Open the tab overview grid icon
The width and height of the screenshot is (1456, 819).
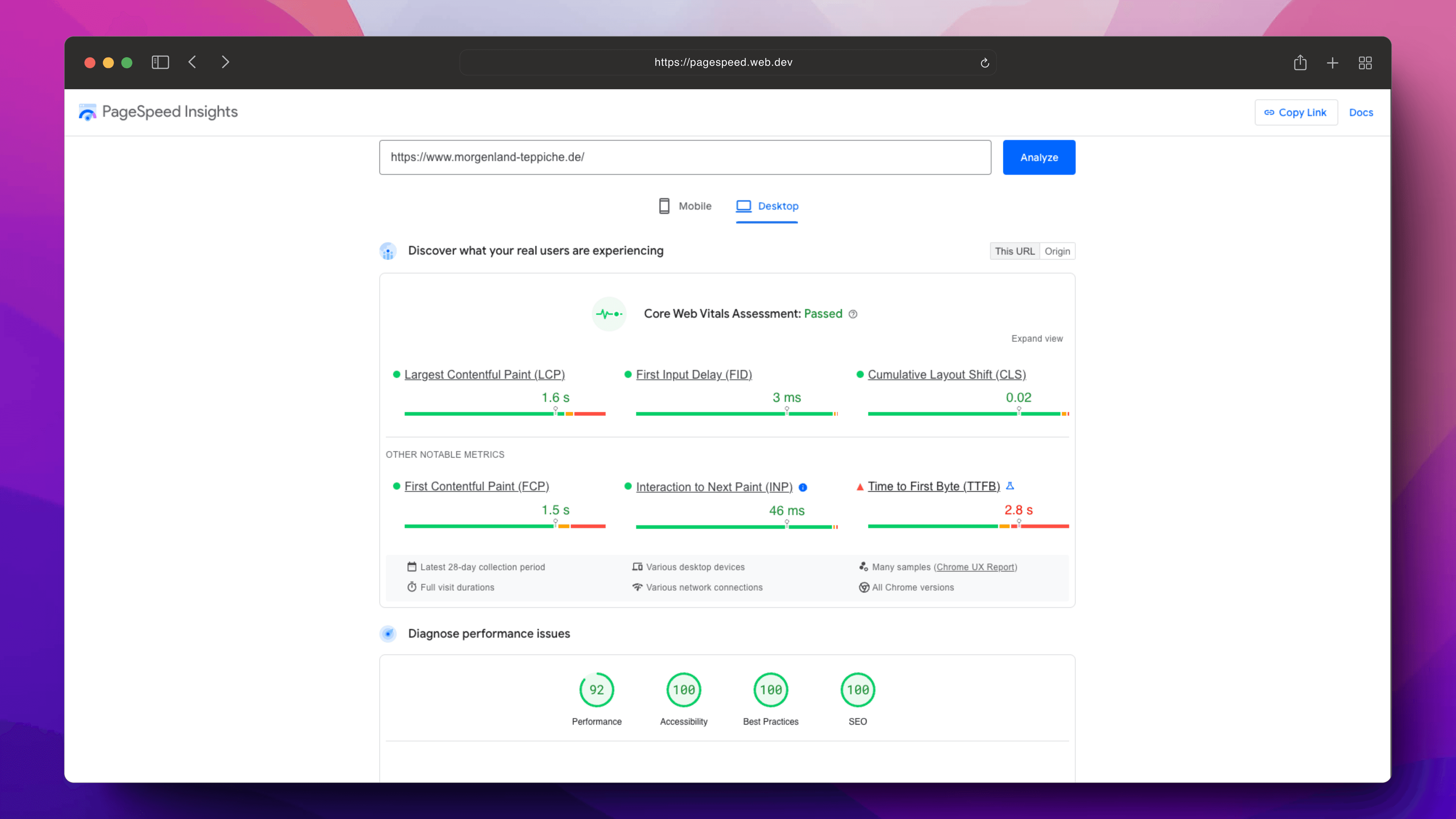pyautogui.click(x=1365, y=63)
